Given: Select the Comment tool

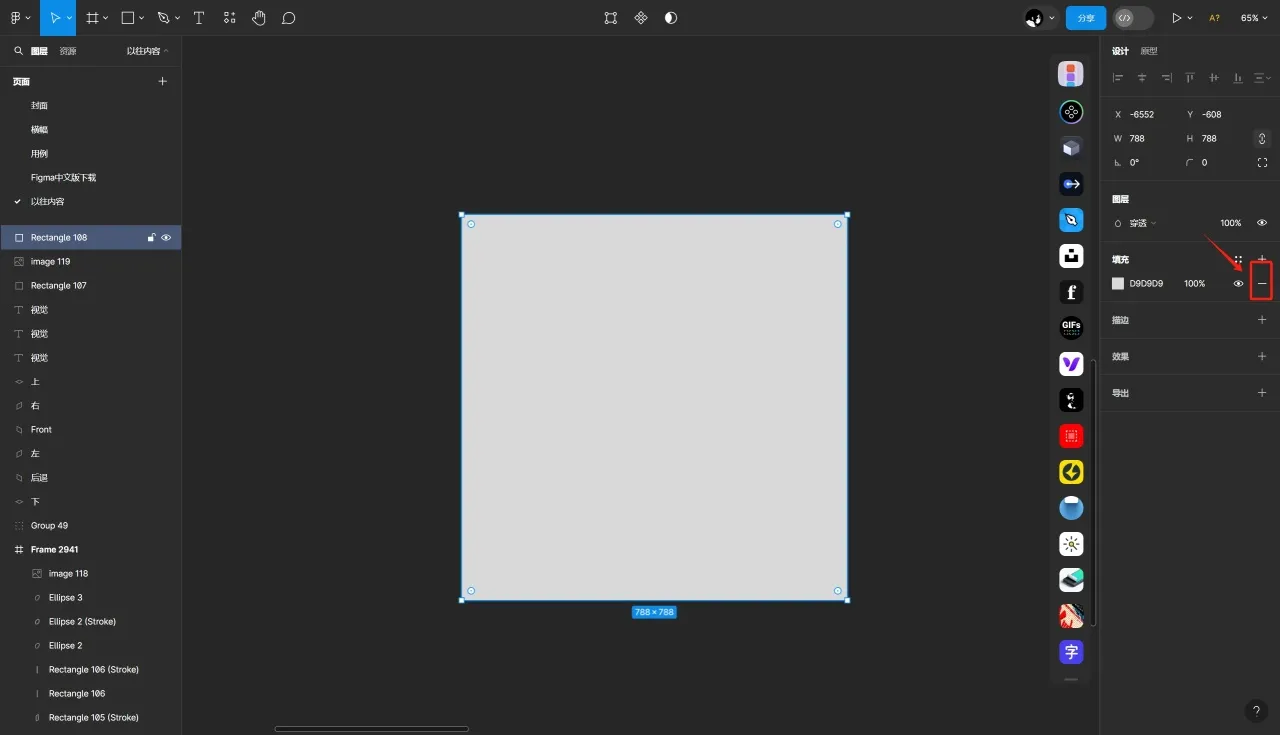Looking at the screenshot, I should 289,18.
